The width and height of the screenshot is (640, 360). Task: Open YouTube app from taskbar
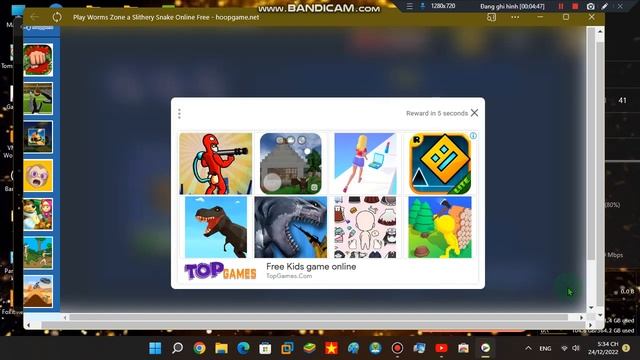pyautogui.click(x=441, y=348)
